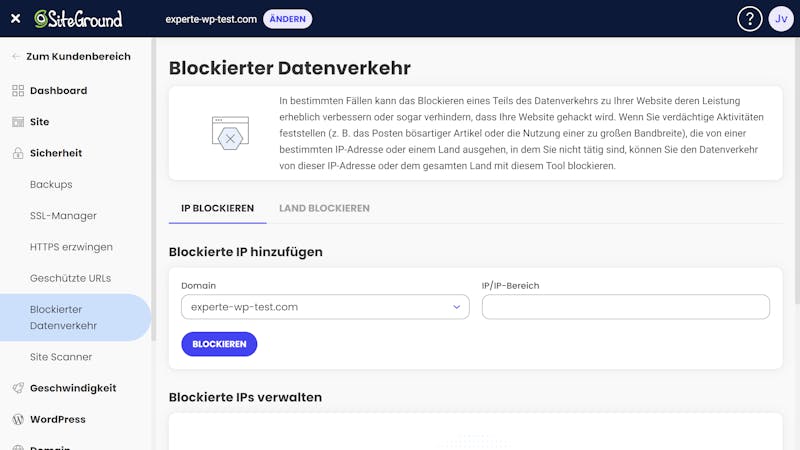Close the sidebar with the X icon

pyautogui.click(x=15, y=18)
